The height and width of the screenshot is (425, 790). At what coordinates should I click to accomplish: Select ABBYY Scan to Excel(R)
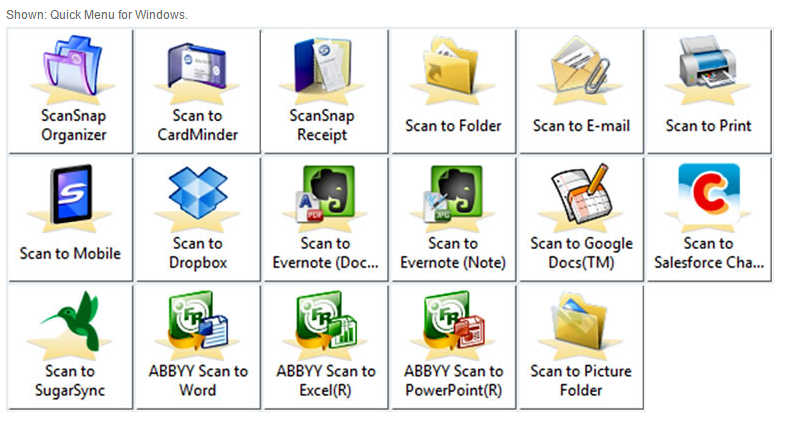click(324, 346)
